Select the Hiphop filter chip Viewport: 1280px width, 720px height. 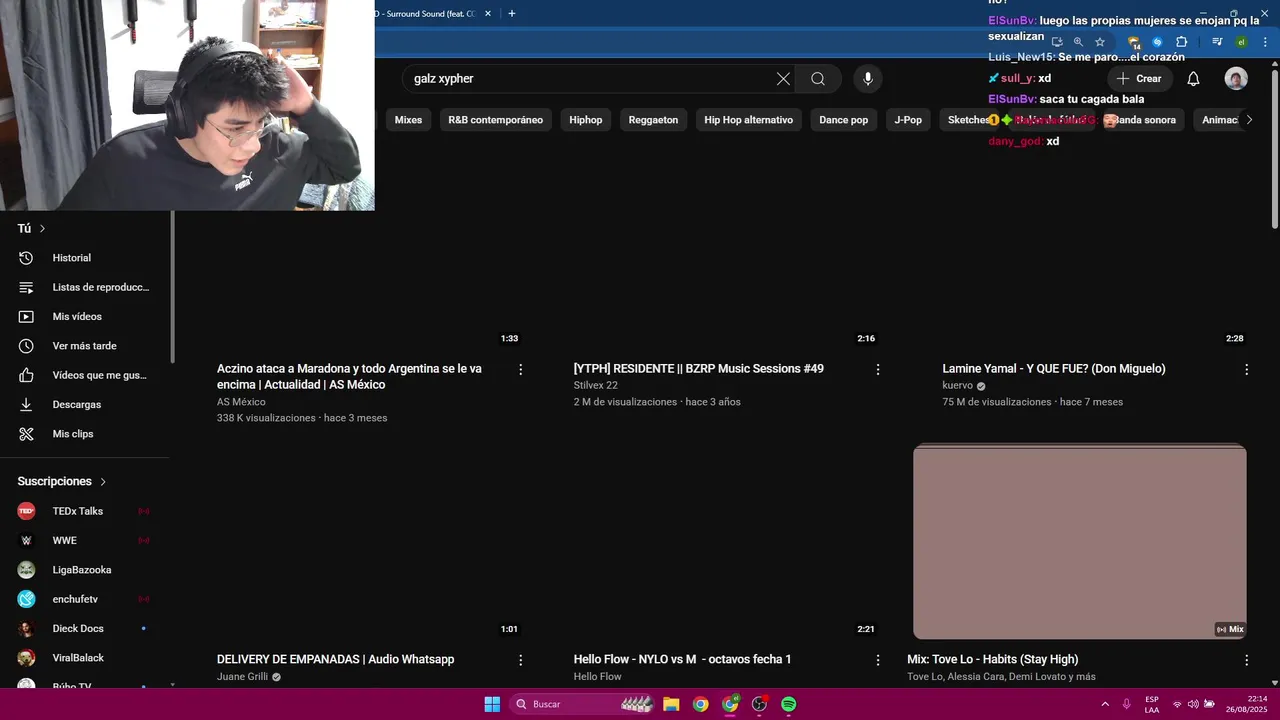(586, 120)
